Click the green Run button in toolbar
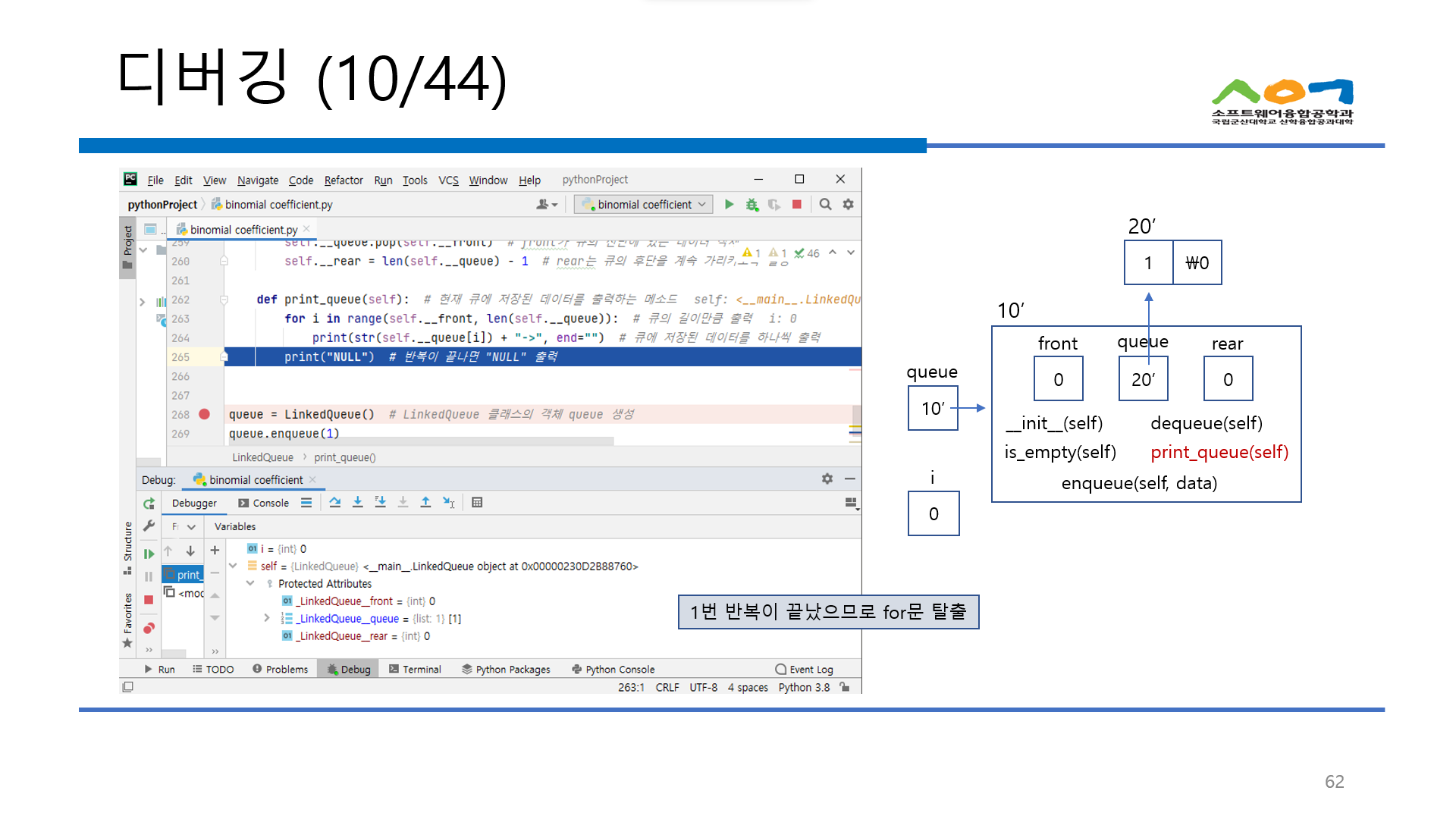The height and width of the screenshot is (819, 1456). coord(729,205)
